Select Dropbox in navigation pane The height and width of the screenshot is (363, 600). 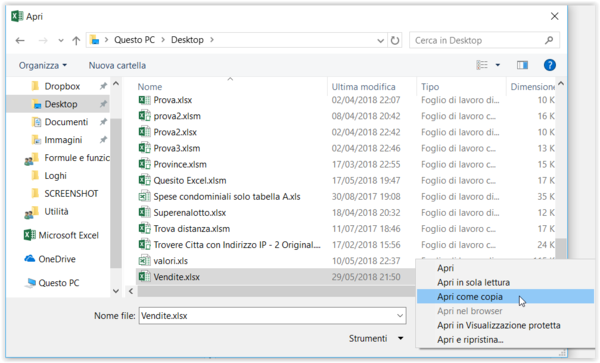click(62, 86)
